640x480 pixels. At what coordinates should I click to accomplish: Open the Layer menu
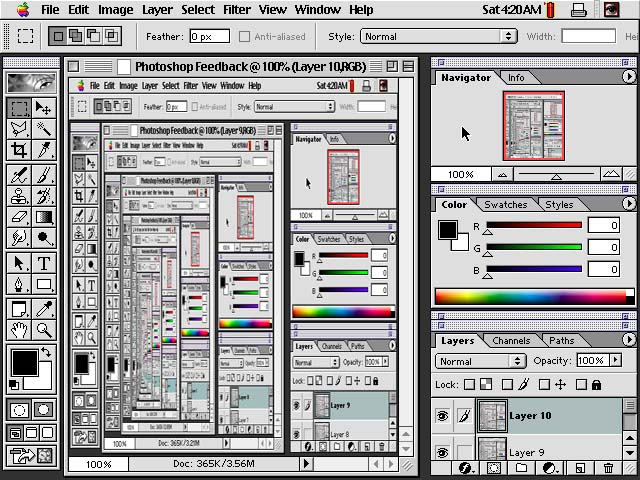(157, 9)
